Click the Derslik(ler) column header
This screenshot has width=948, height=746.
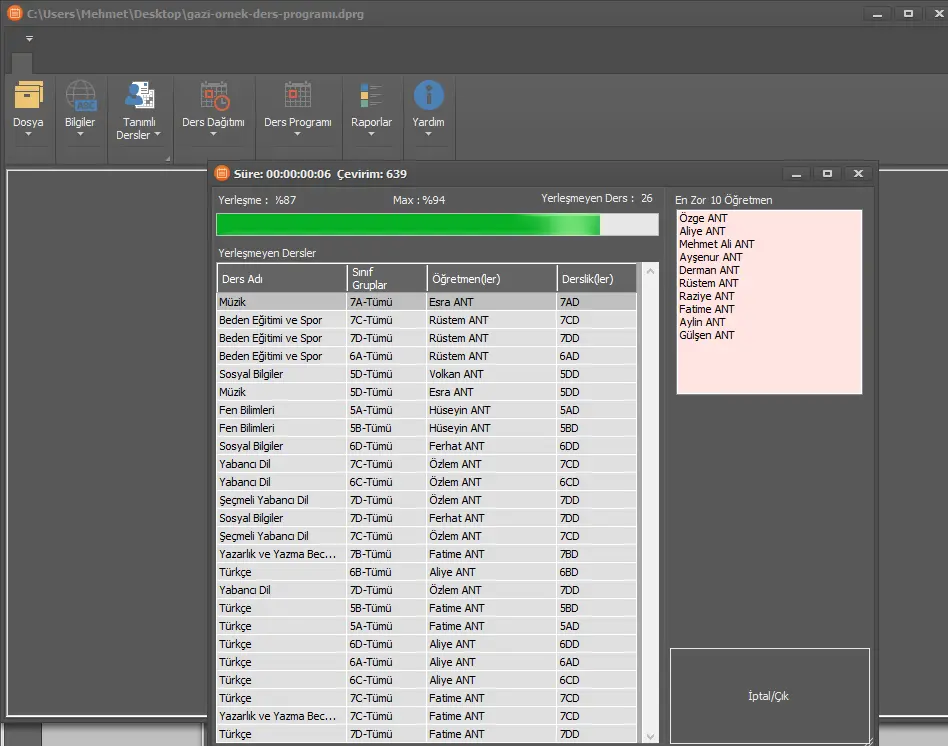click(x=596, y=278)
